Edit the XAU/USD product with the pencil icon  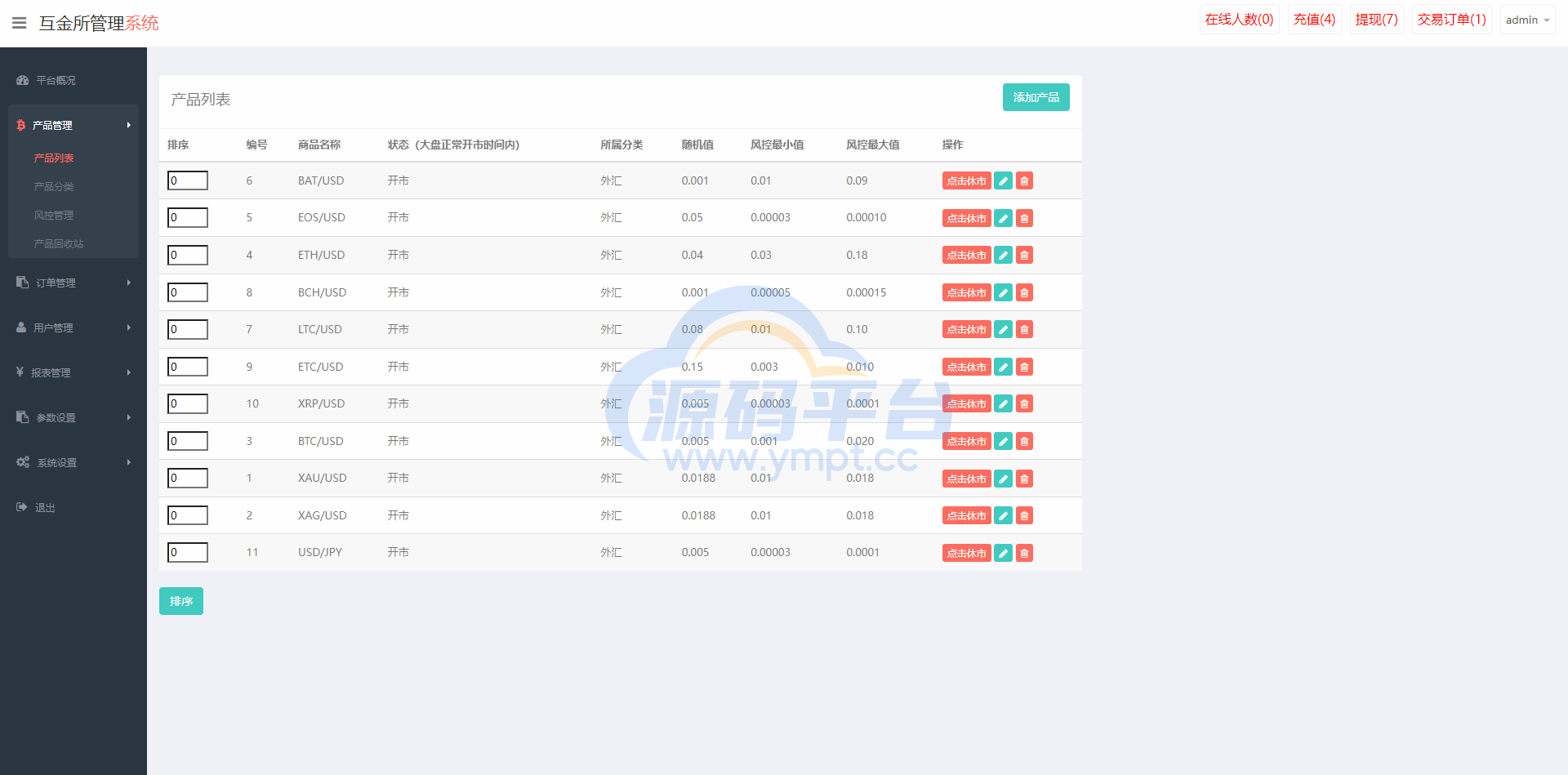click(1004, 479)
